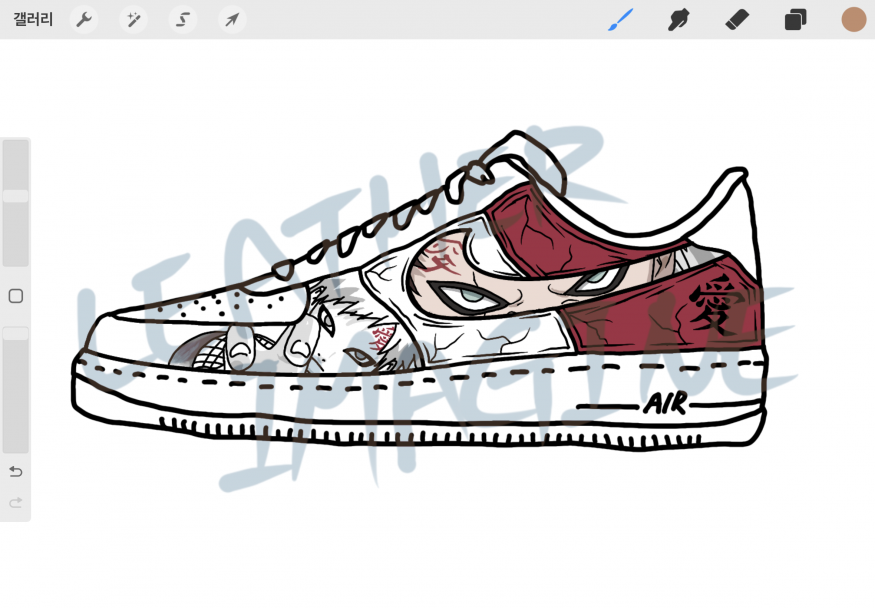The image size is (875, 608).
Task: Activate the Selection tool
Action: [182, 20]
